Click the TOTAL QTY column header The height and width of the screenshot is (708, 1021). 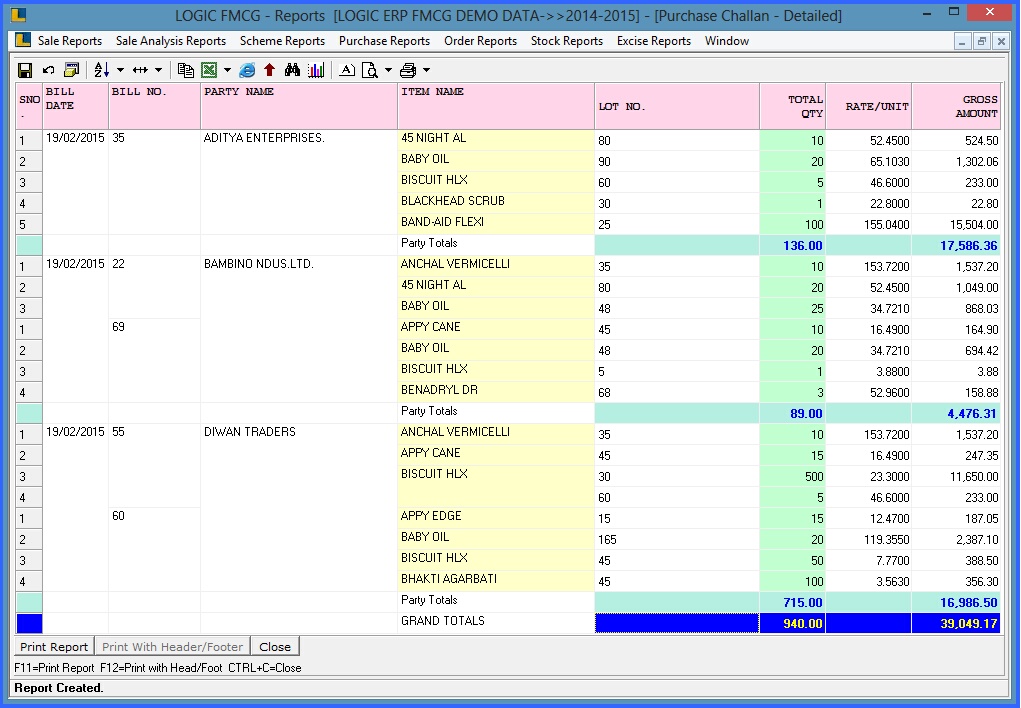(792, 106)
